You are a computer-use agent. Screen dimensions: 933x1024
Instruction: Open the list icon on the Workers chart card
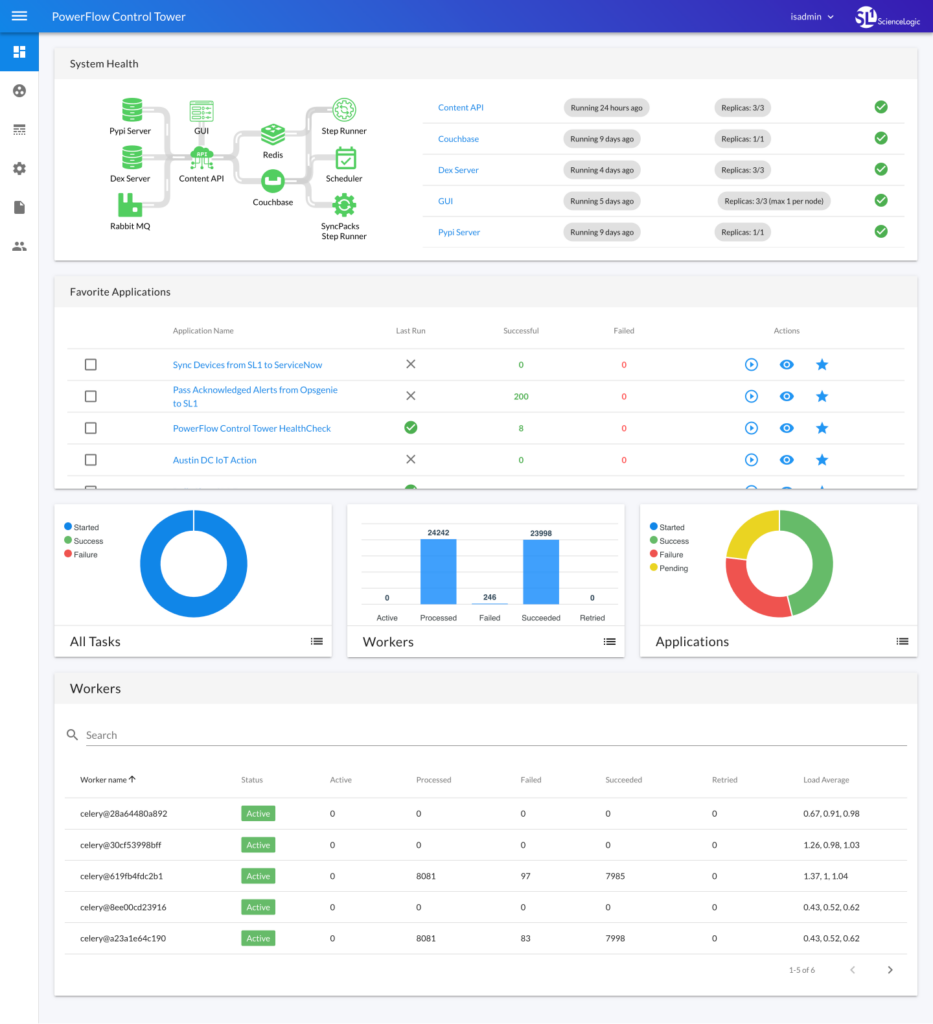tap(609, 642)
